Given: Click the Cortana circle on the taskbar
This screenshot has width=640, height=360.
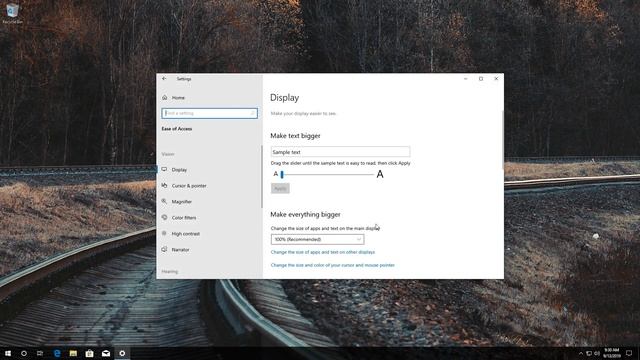Looking at the screenshot, I should (24, 353).
